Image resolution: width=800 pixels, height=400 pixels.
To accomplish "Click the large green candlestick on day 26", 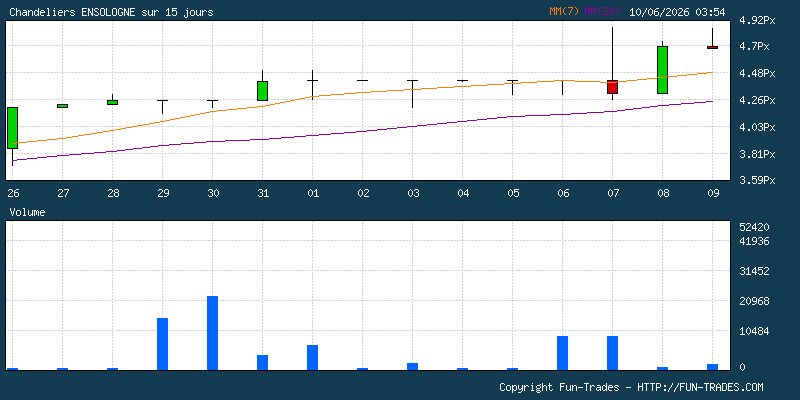I will pyautogui.click(x=12, y=128).
